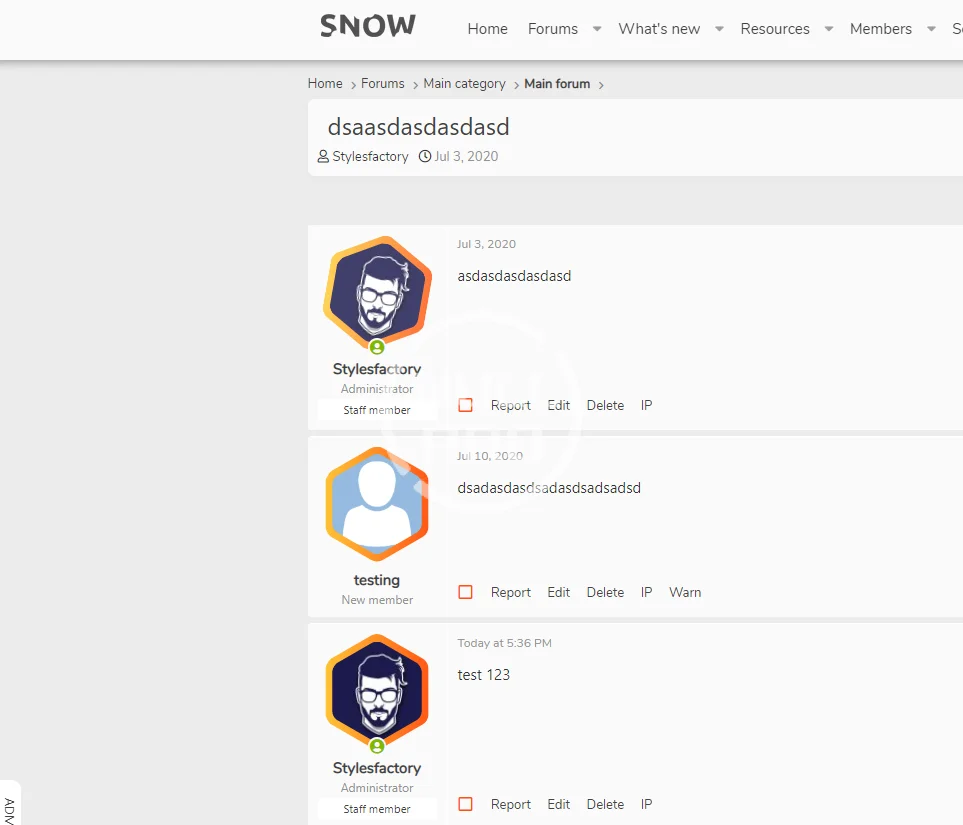Open the Members navigation item
The height and width of the screenshot is (825, 963).
[881, 29]
